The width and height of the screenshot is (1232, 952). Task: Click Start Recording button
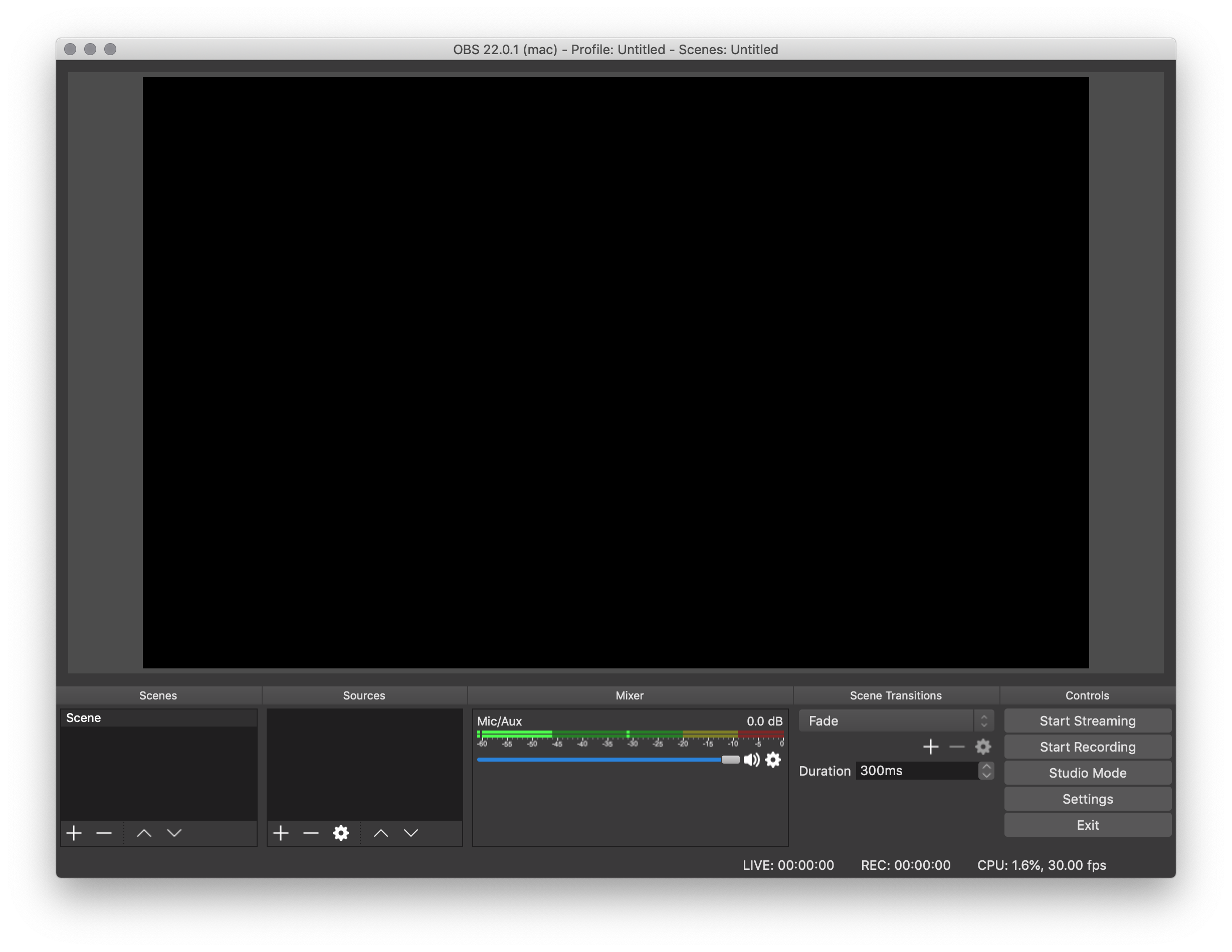[1087, 747]
